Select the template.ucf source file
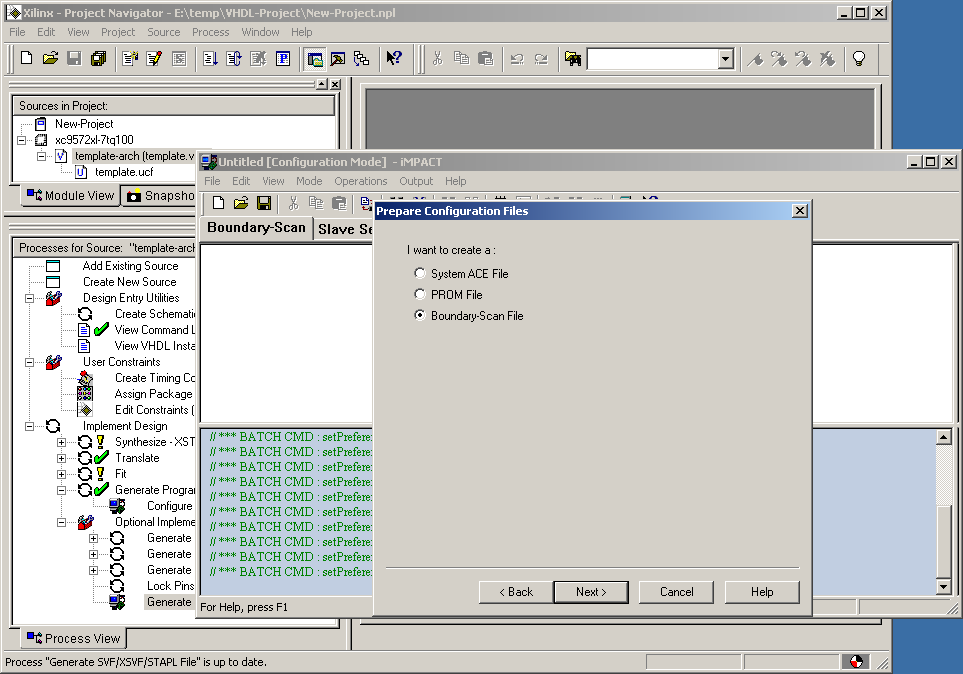 pyautogui.click(x=124, y=172)
